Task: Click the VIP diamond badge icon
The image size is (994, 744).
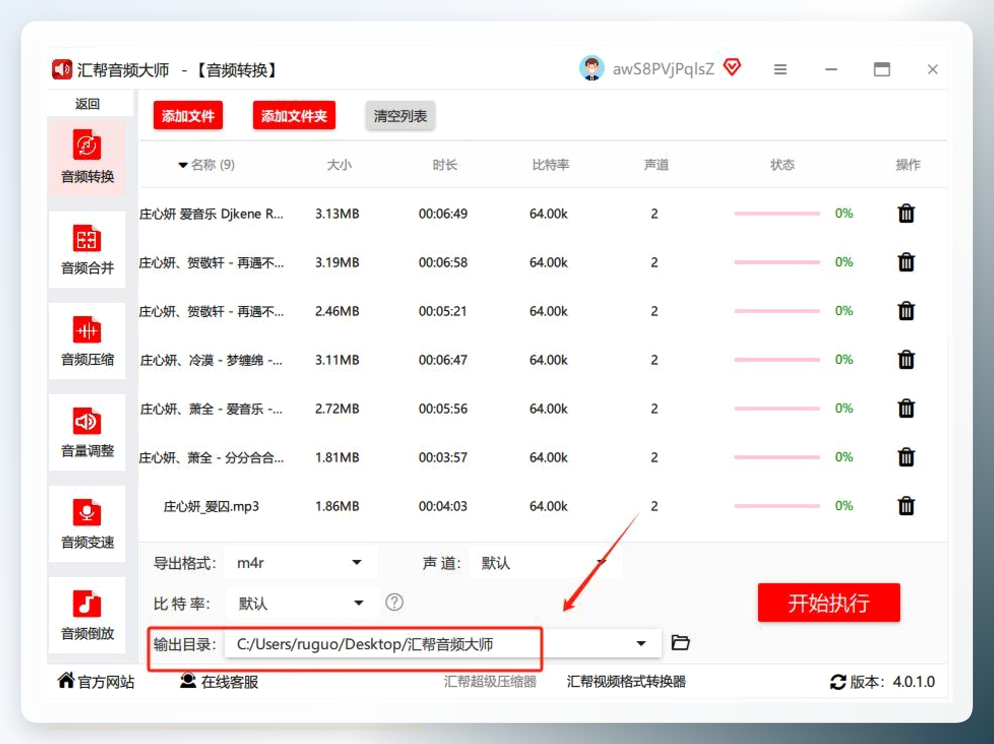Action: tap(732, 67)
